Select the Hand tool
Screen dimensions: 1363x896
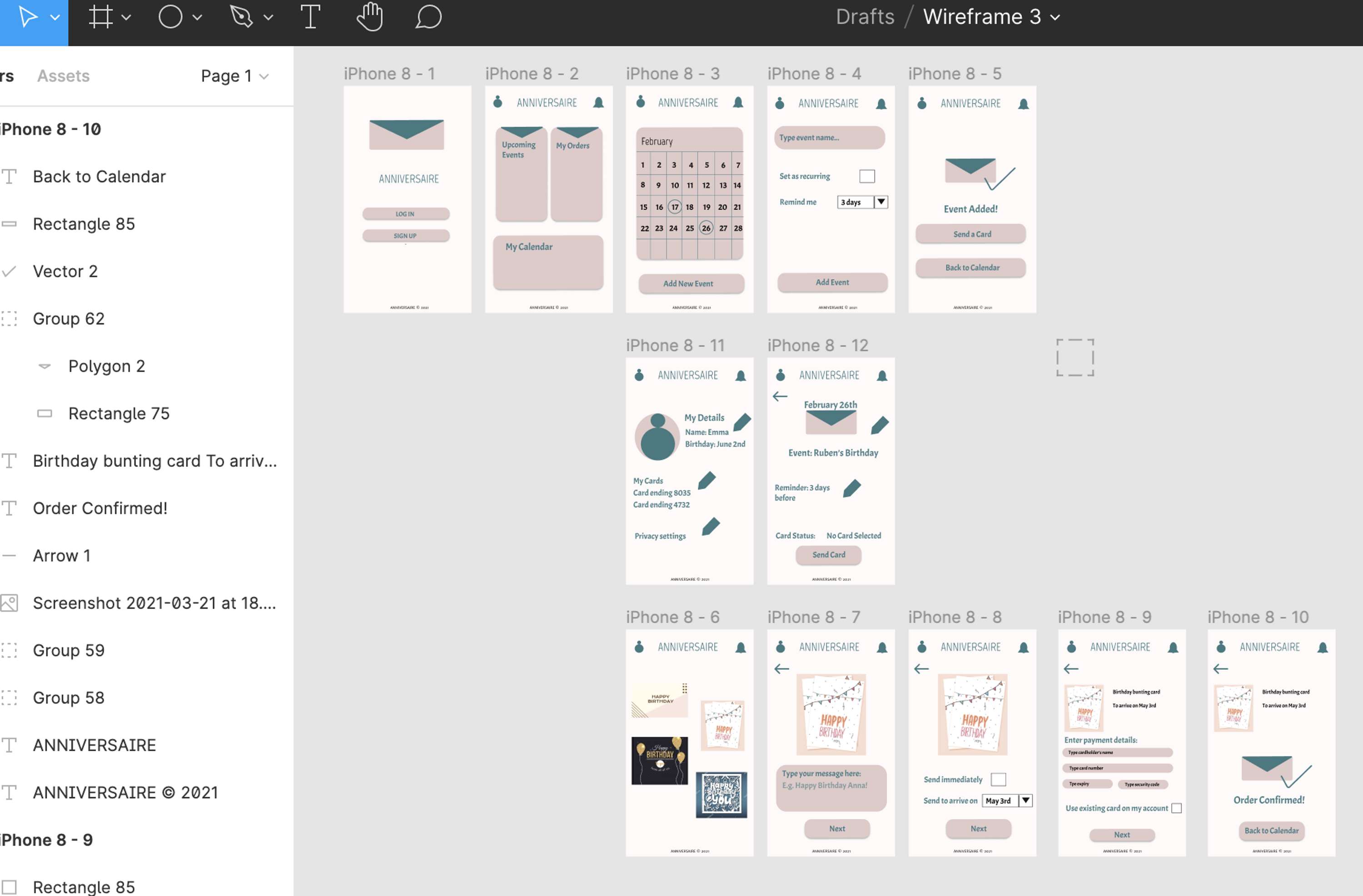tap(369, 17)
